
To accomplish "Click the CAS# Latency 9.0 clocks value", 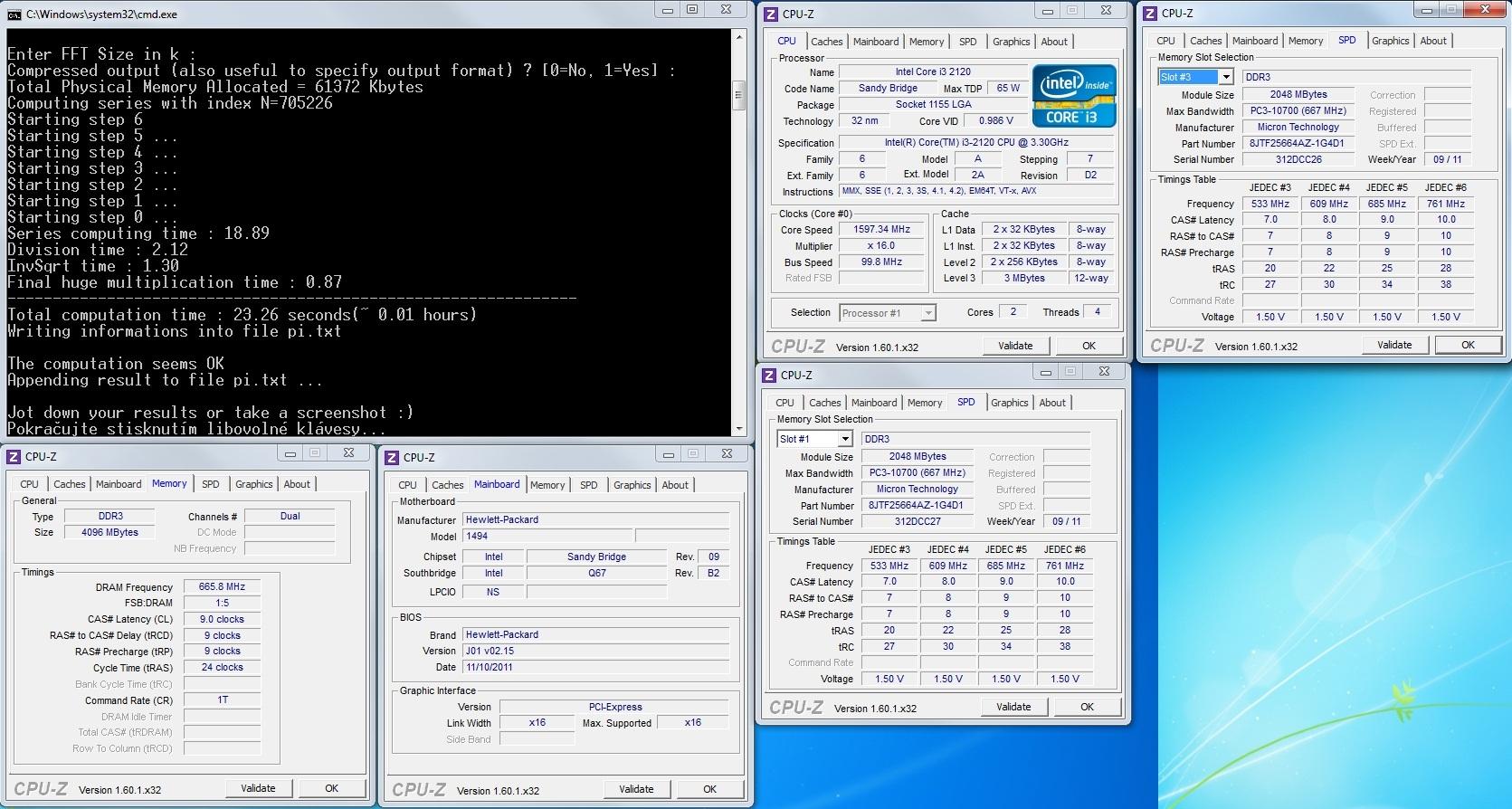I will (x=222, y=620).
